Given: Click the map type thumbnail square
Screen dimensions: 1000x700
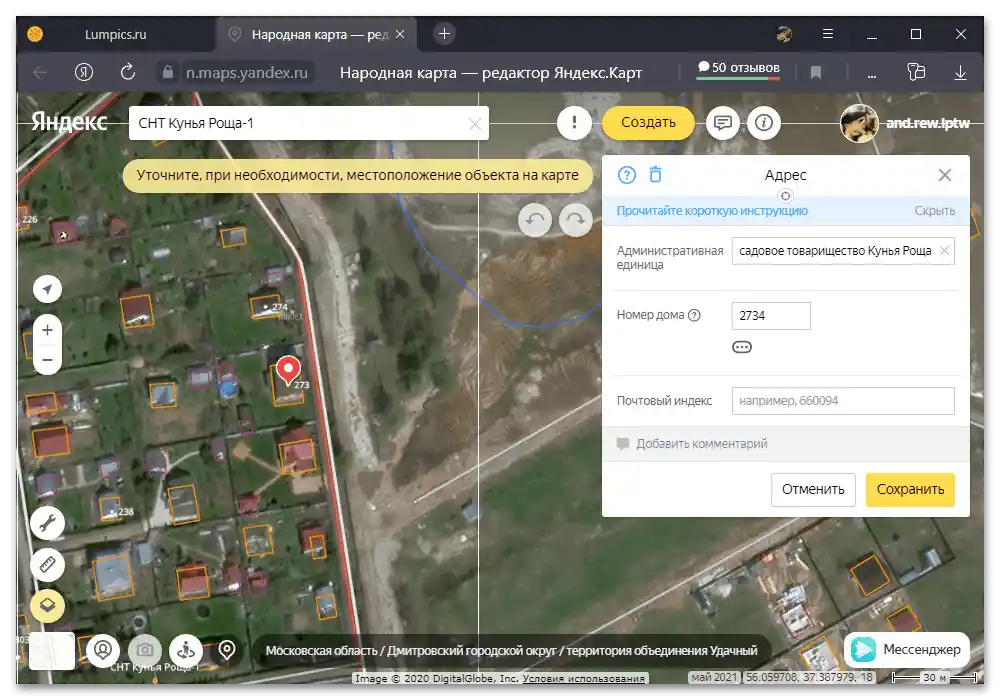Looking at the screenshot, I should point(52,651).
